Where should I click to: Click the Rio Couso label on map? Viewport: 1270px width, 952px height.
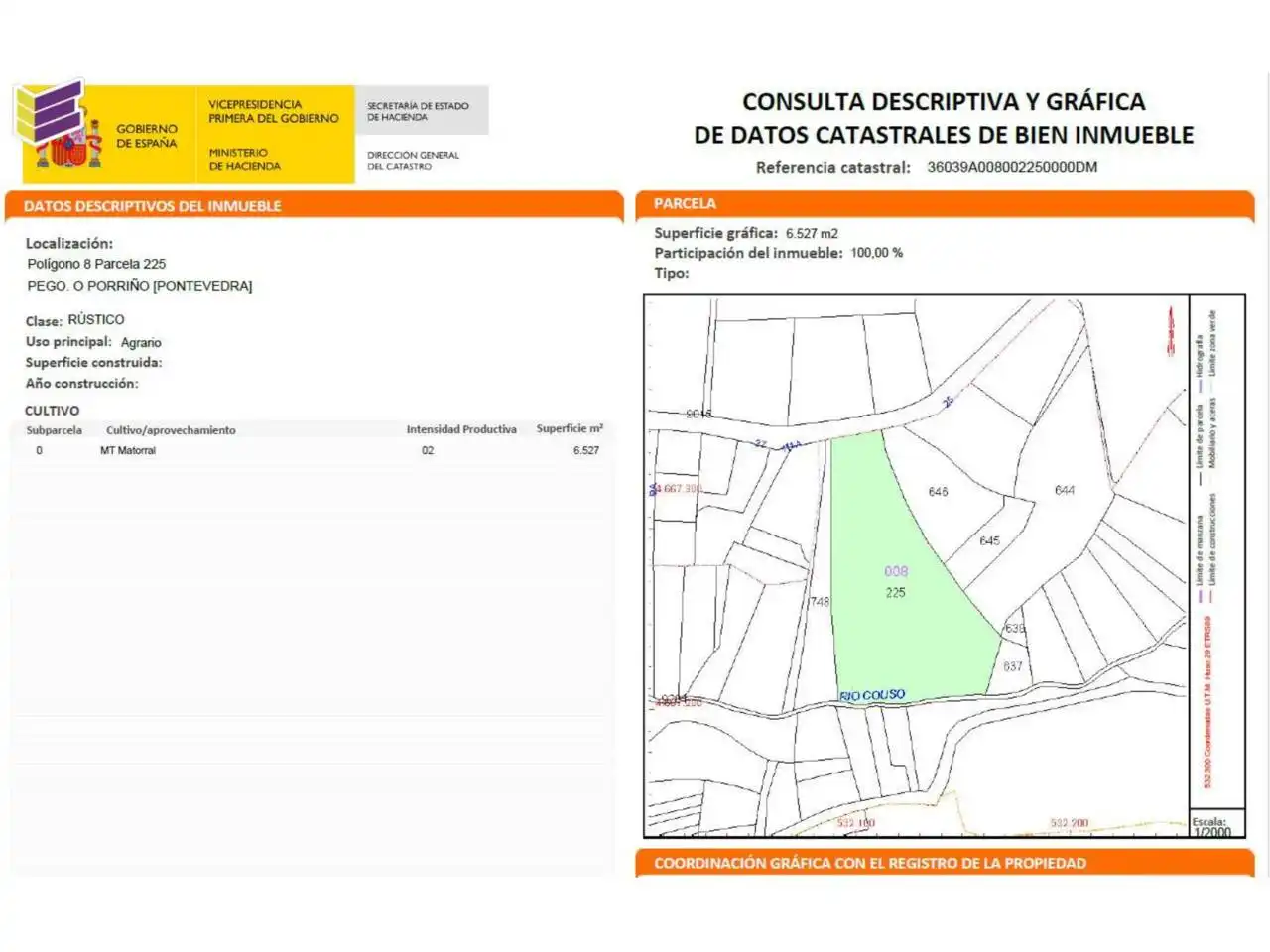click(872, 695)
